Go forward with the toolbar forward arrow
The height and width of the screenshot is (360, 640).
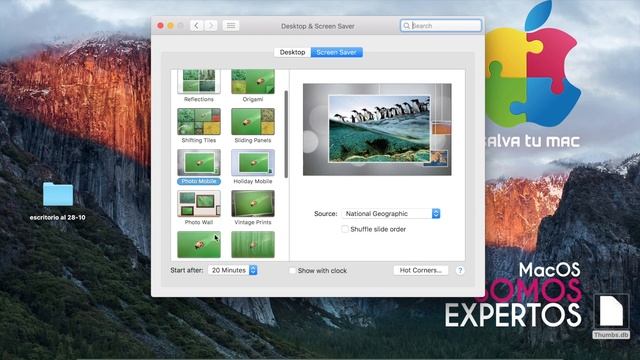(x=211, y=26)
